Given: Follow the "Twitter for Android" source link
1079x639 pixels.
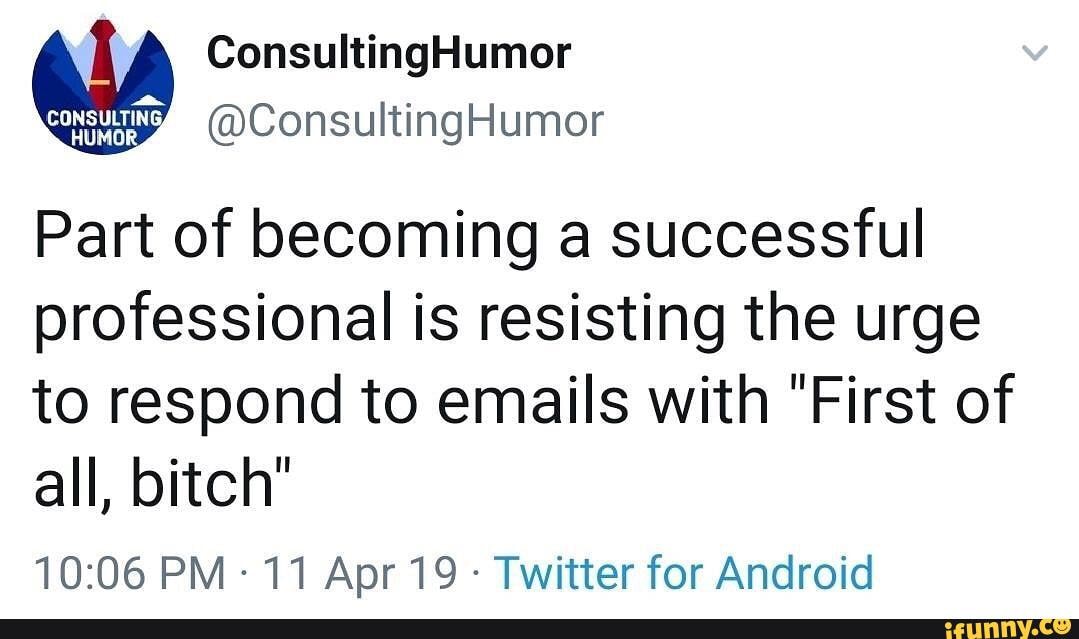Looking at the screenshot, I should coord(684,573).
